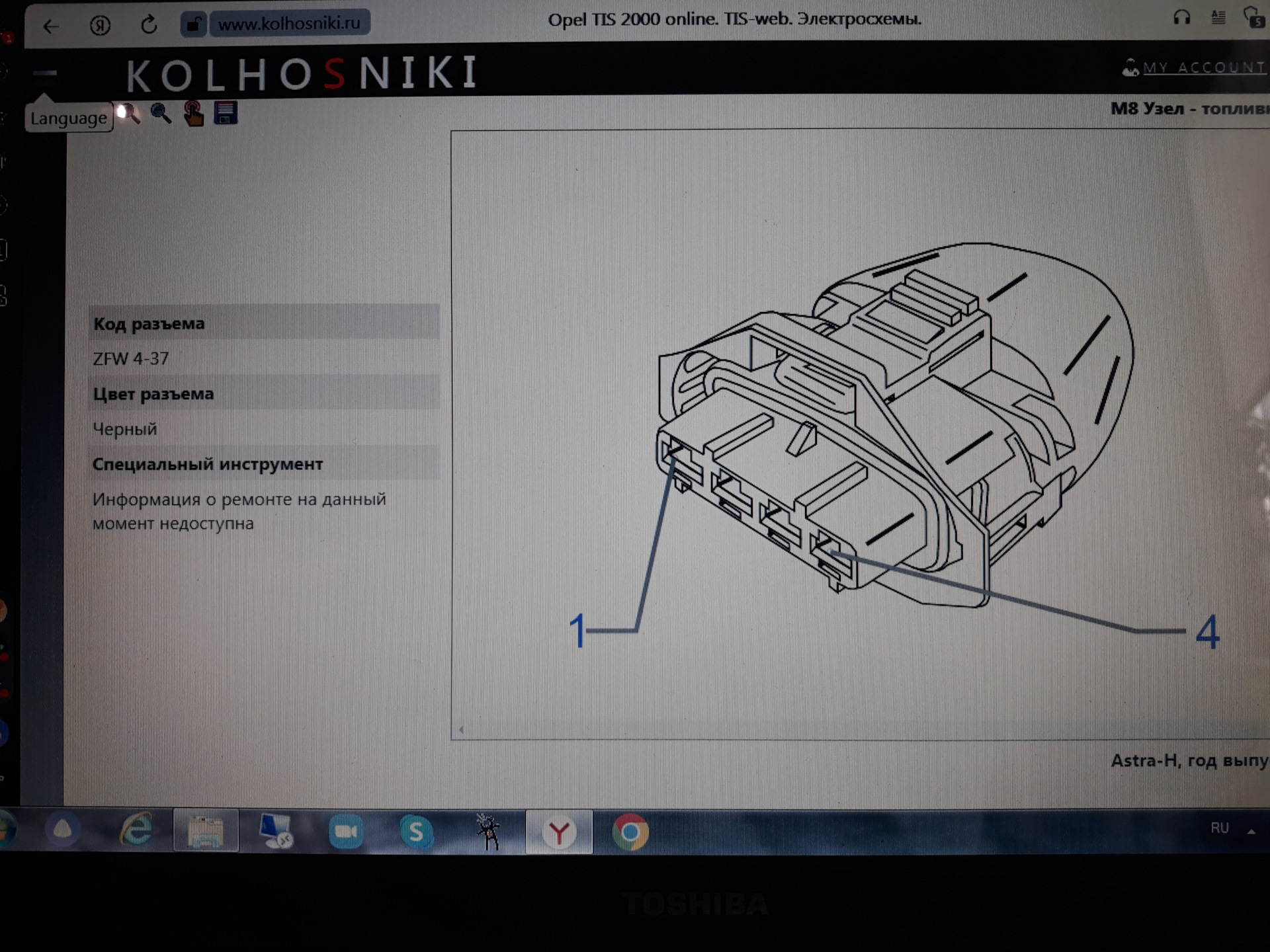Image resolution: width=1270 pixels, height=952 pixels.
Task: Open the hamburger menu beside the KOLHOSNIKI logo
Action: coord(45,73)
